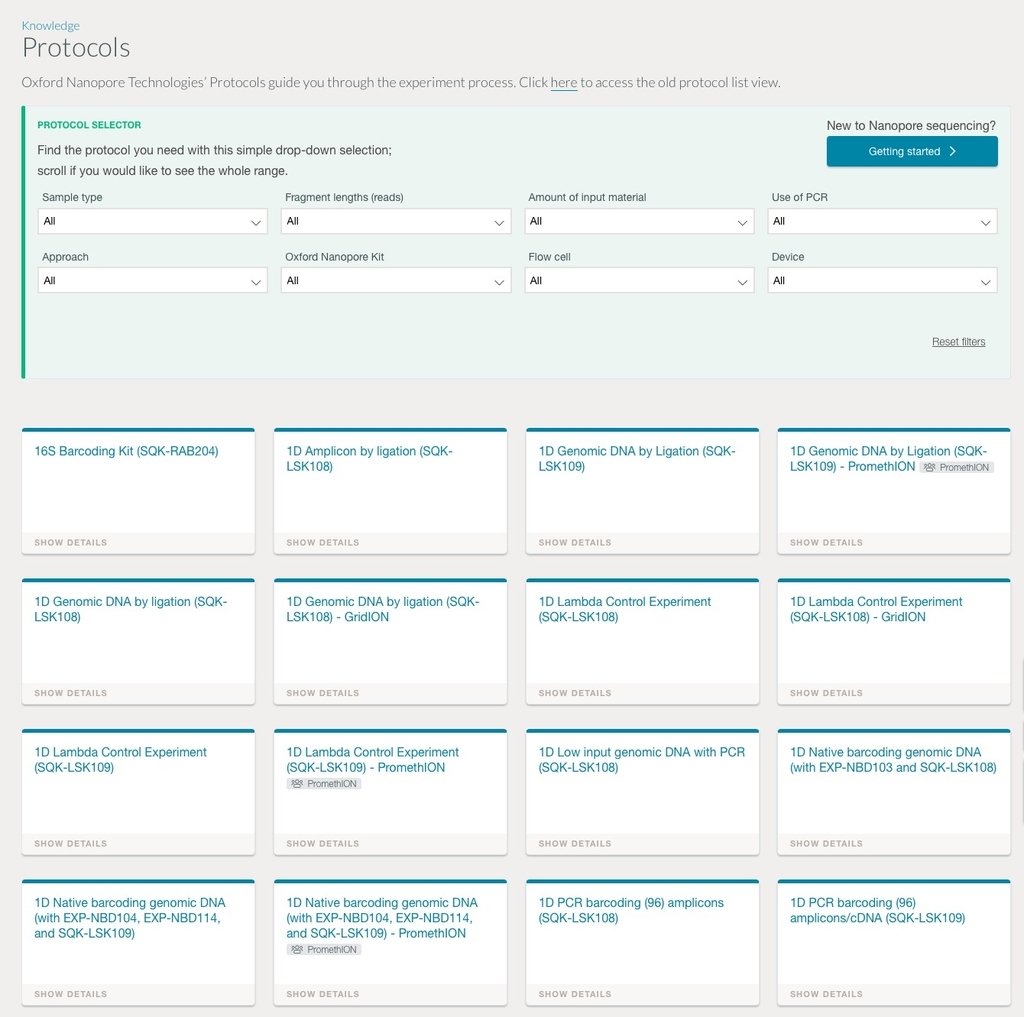Image resolution: width=1024 pixels, height=1017 pixels.
Task: Click the Reset filters link
Action: pos(958,342)
